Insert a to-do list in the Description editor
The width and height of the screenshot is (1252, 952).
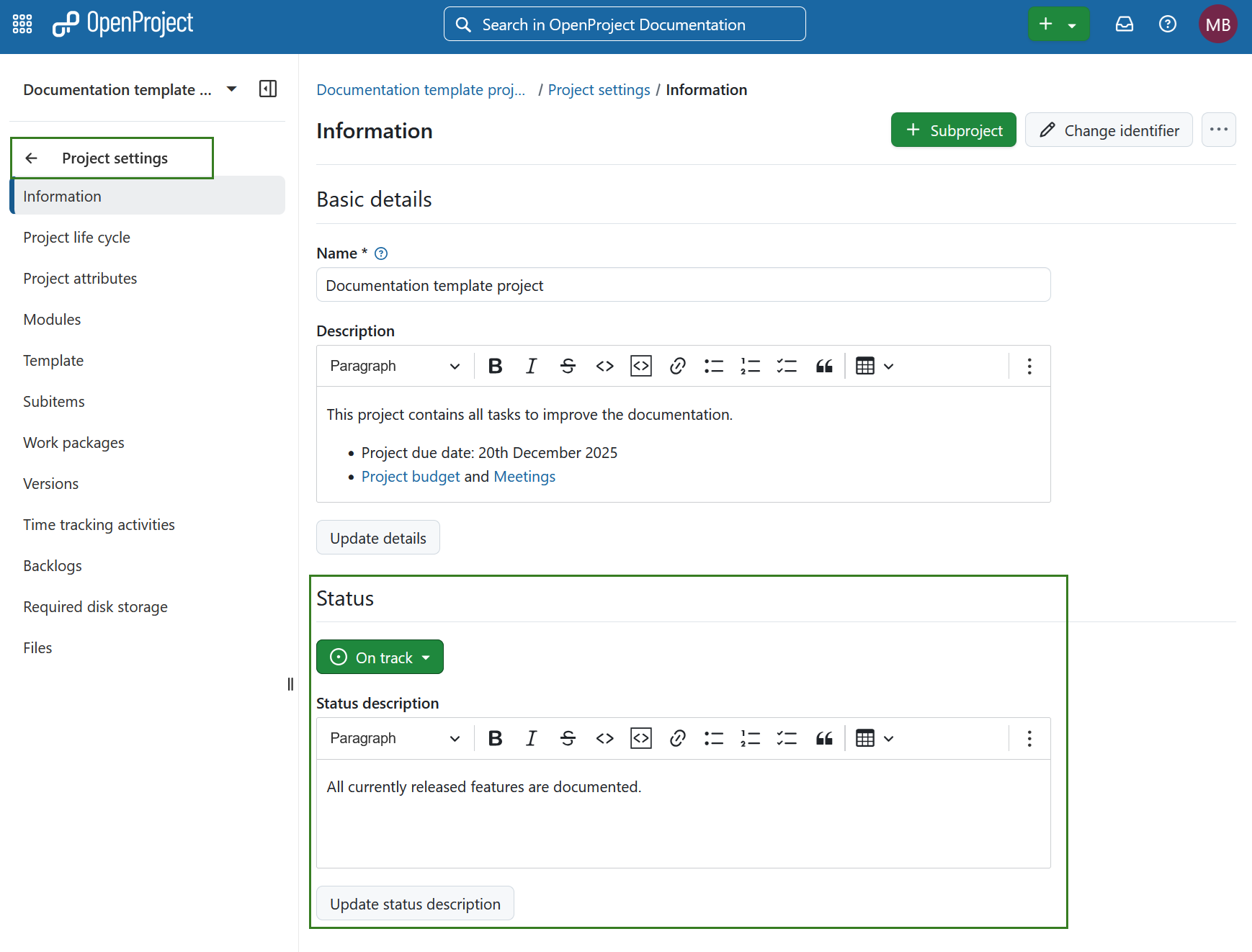pyautogui.click(x=787, y=365)
